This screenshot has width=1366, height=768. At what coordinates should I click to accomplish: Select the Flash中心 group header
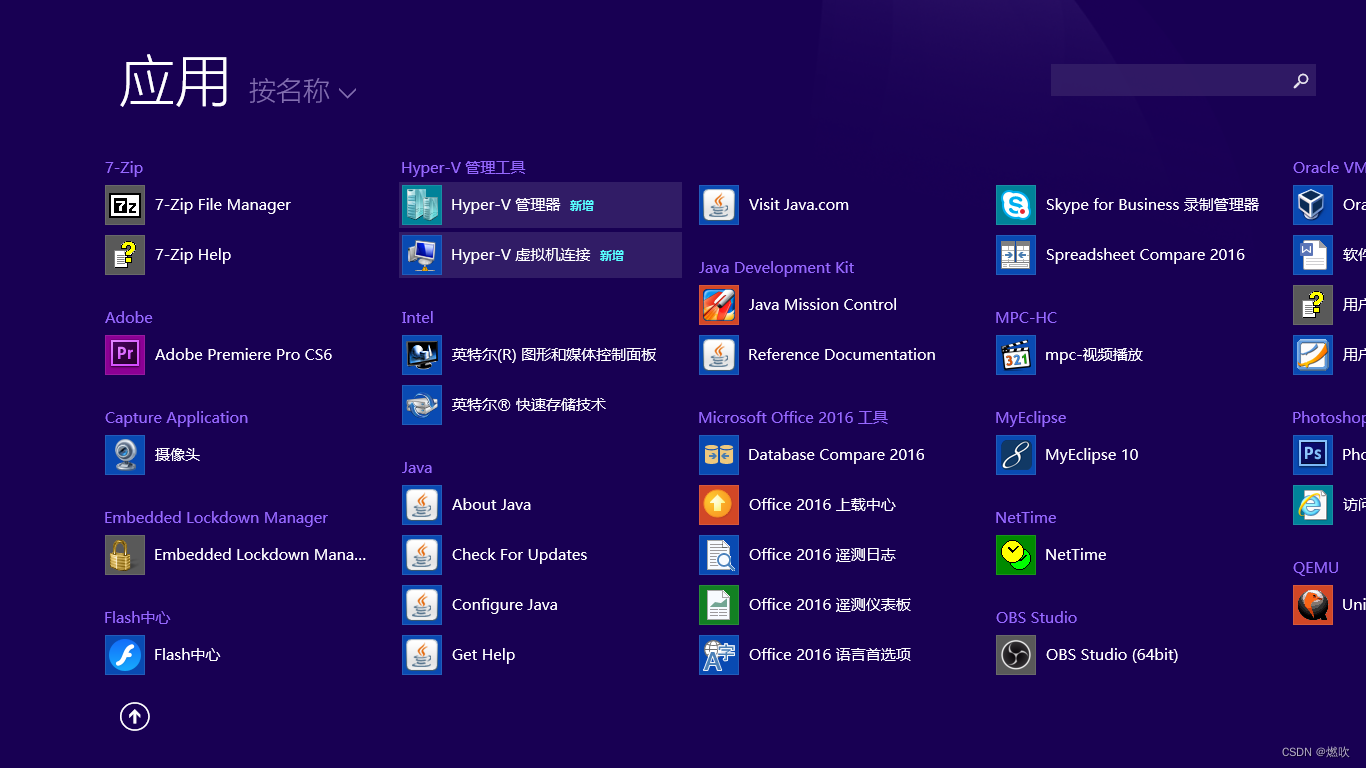click(137, 618)
